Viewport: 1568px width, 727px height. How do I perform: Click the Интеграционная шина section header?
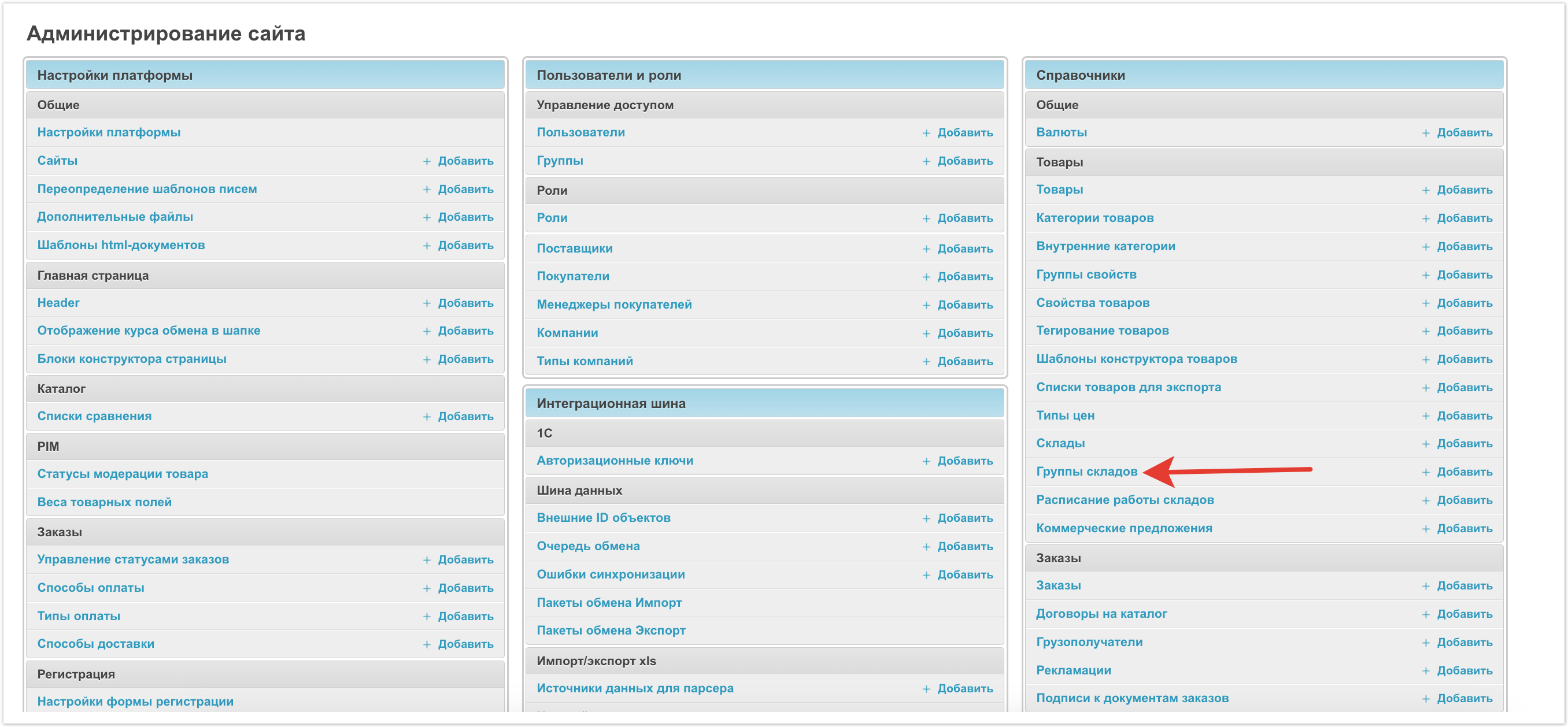pos(611,403)
